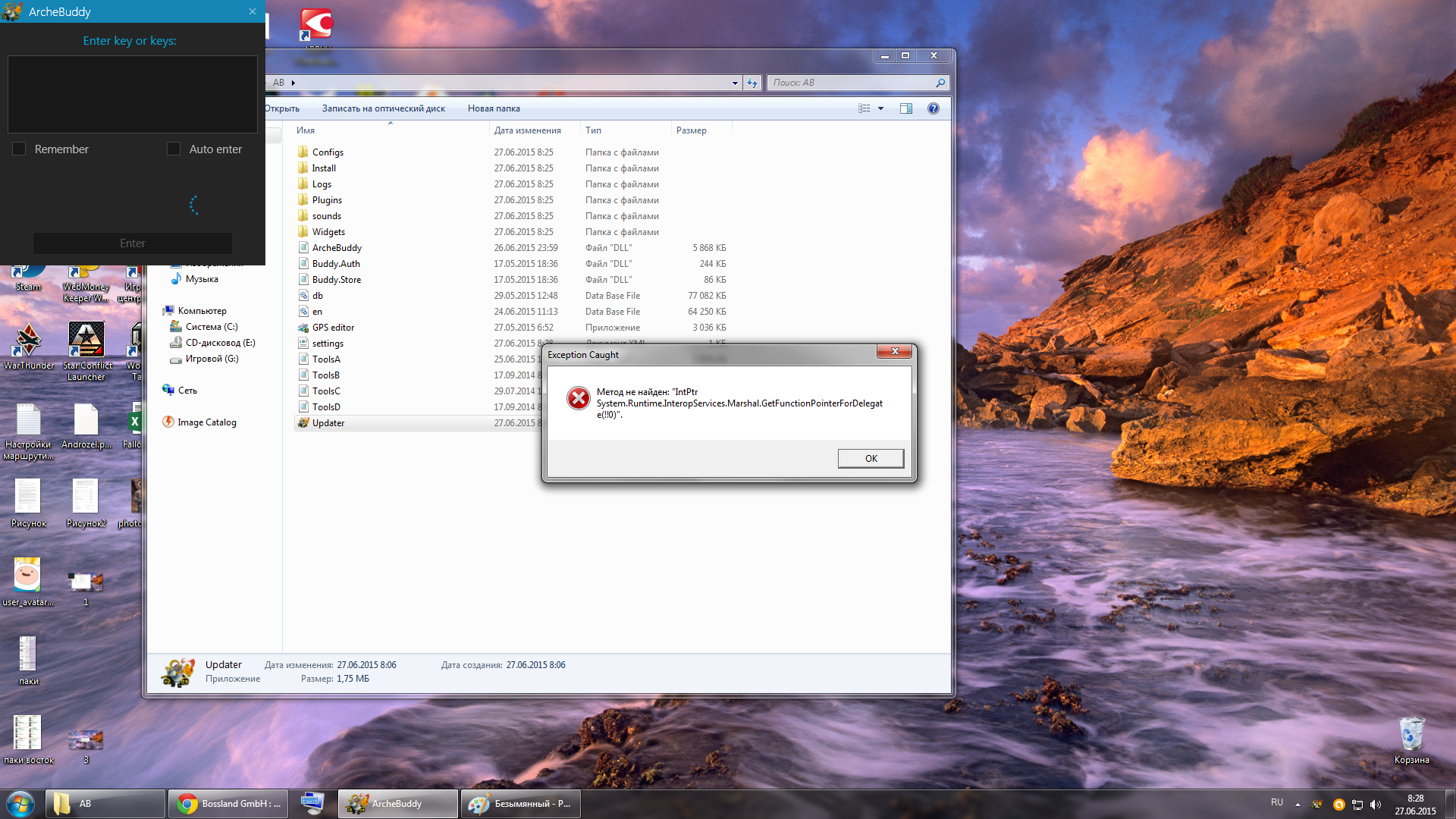Open Explorer help icon
Image resolution: width=1456 pixels, height=819 pixels.
tap(933, 108)
